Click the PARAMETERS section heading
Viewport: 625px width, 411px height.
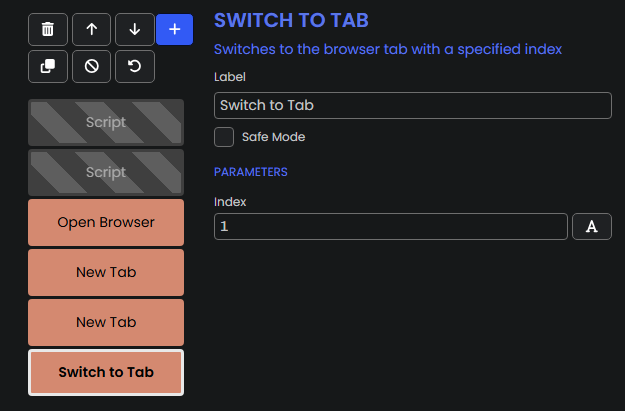click(251, 172)
